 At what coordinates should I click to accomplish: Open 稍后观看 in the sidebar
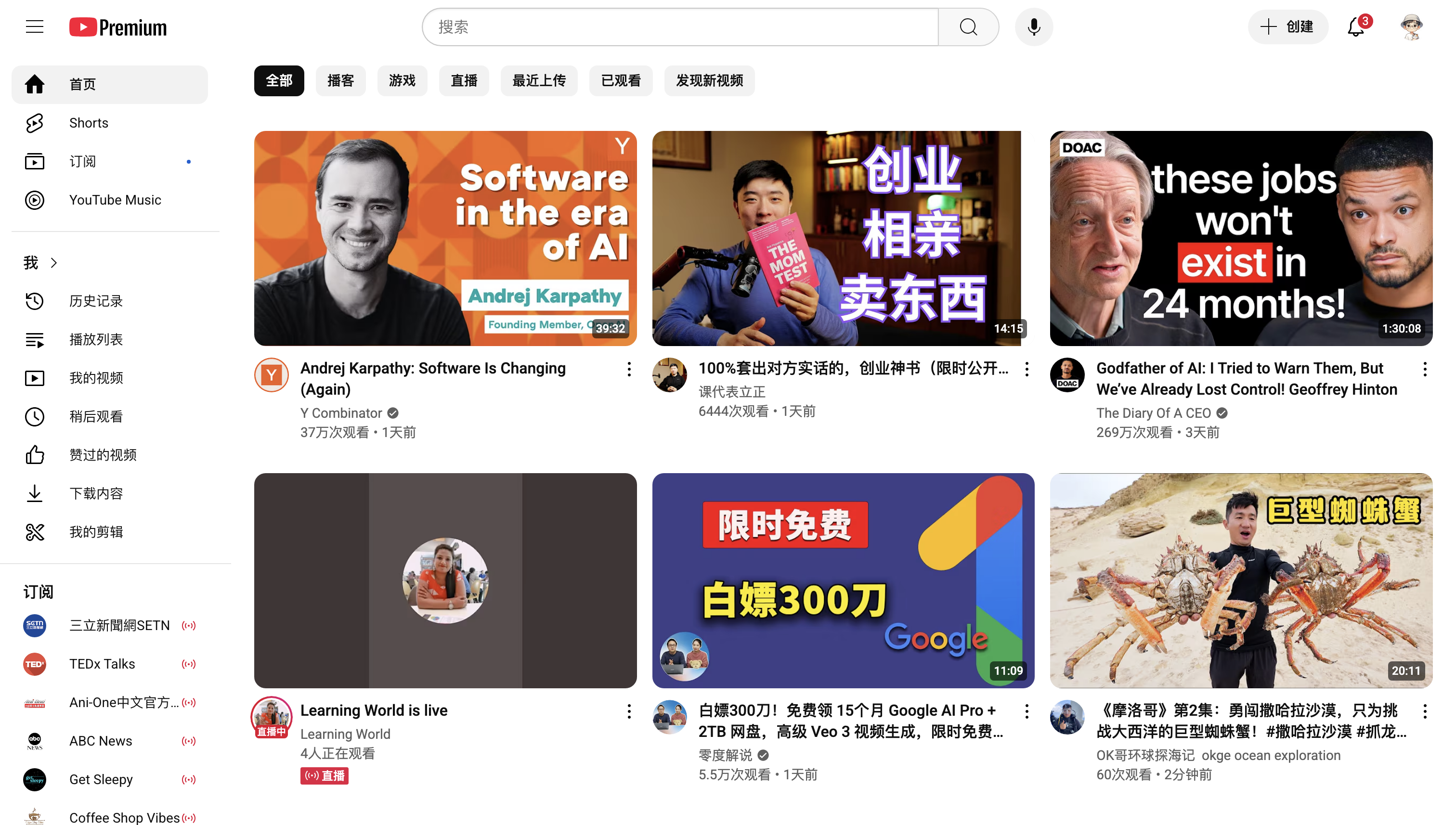(x=109, y=416)
